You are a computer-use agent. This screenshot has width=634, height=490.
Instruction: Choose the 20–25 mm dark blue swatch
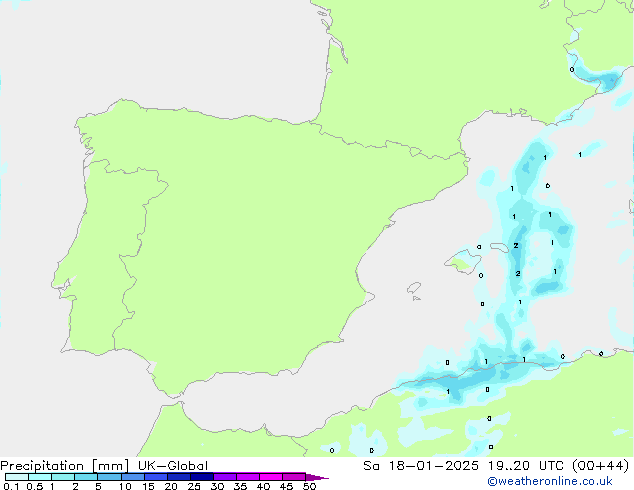tap(179, 477)
